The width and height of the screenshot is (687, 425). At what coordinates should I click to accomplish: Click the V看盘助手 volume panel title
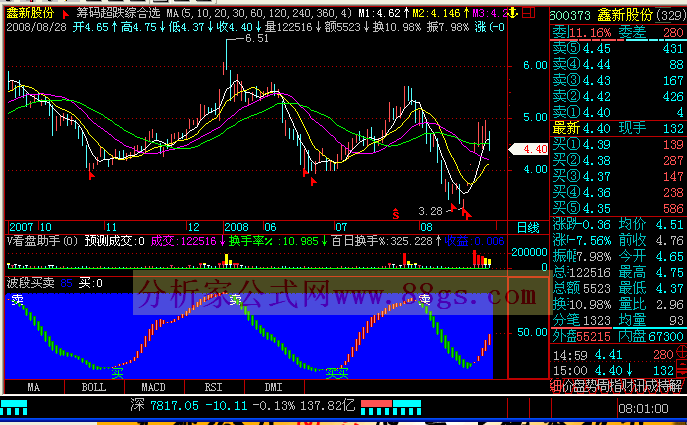(x=42, y=241)
